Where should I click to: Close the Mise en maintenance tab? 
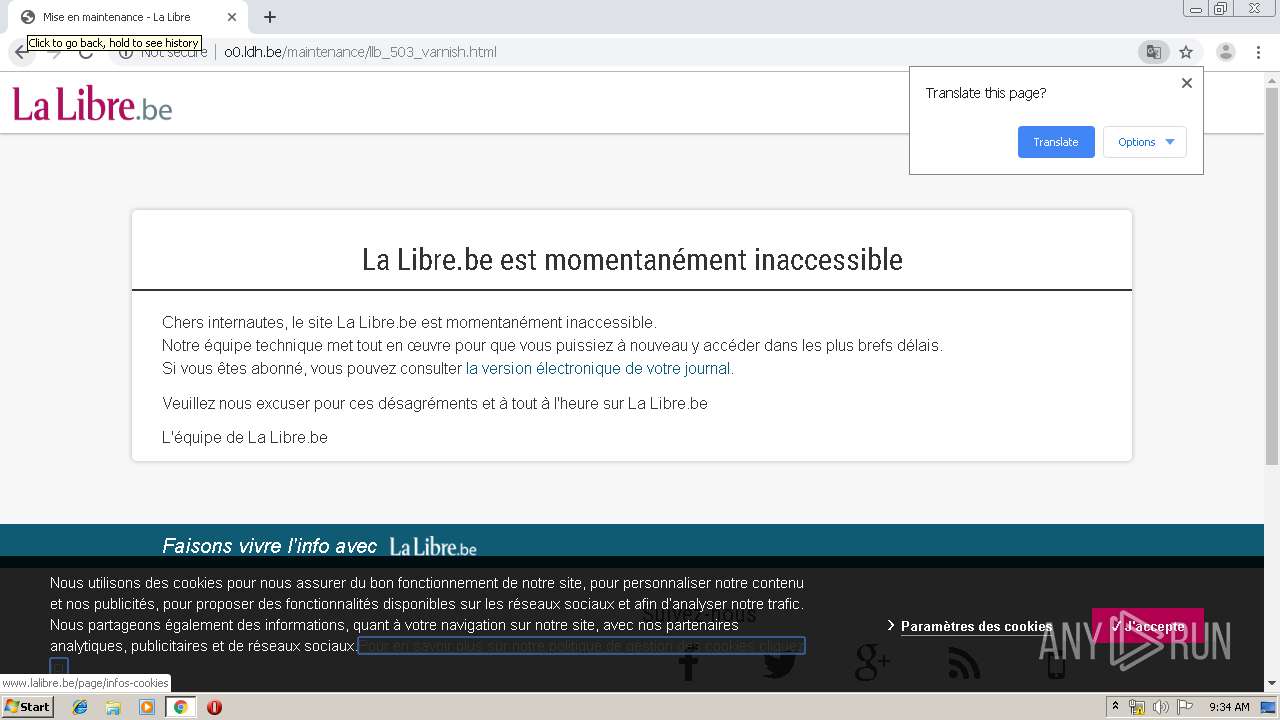pos(232,17)
